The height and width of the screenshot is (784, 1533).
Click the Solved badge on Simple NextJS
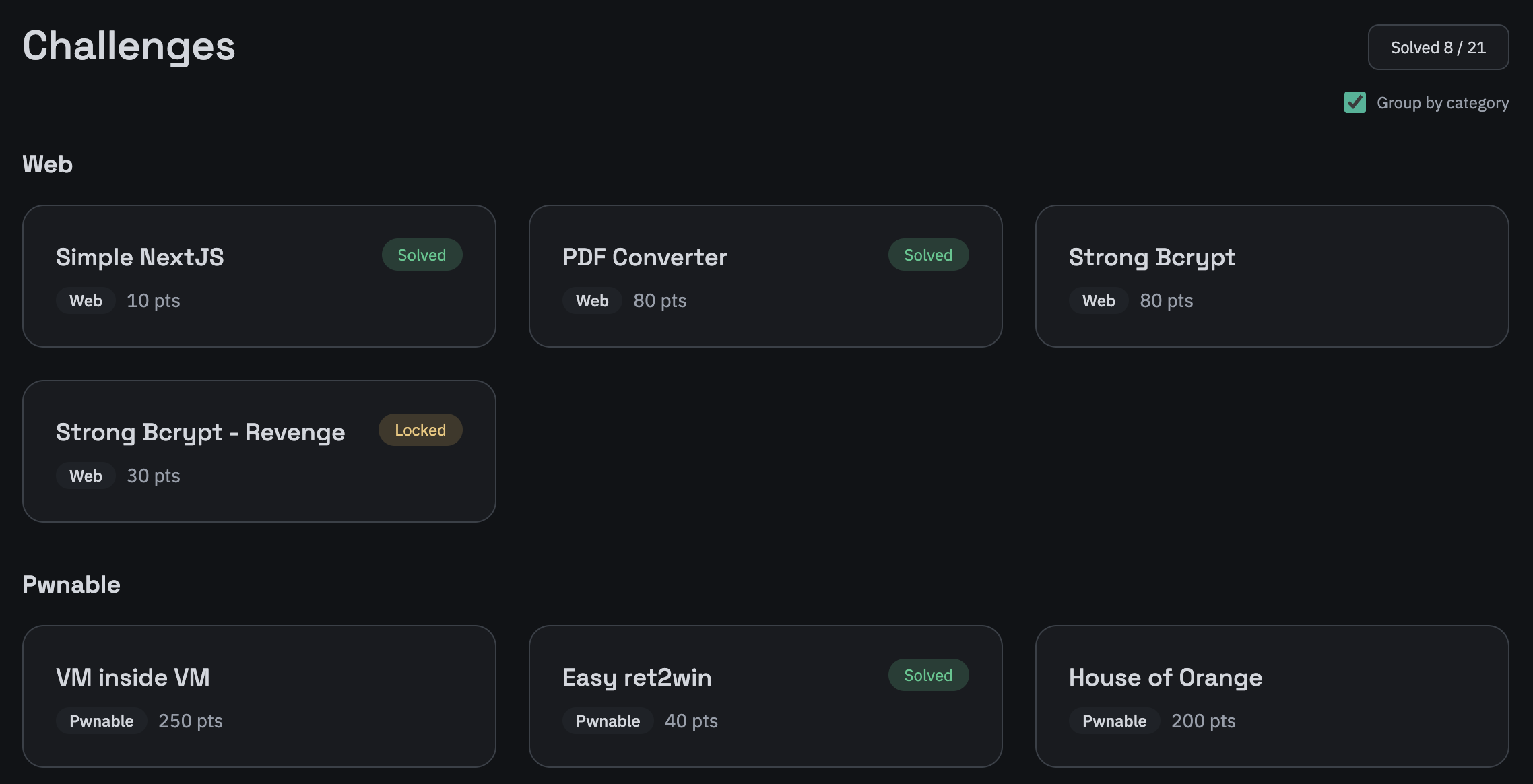tap(422, 255)
